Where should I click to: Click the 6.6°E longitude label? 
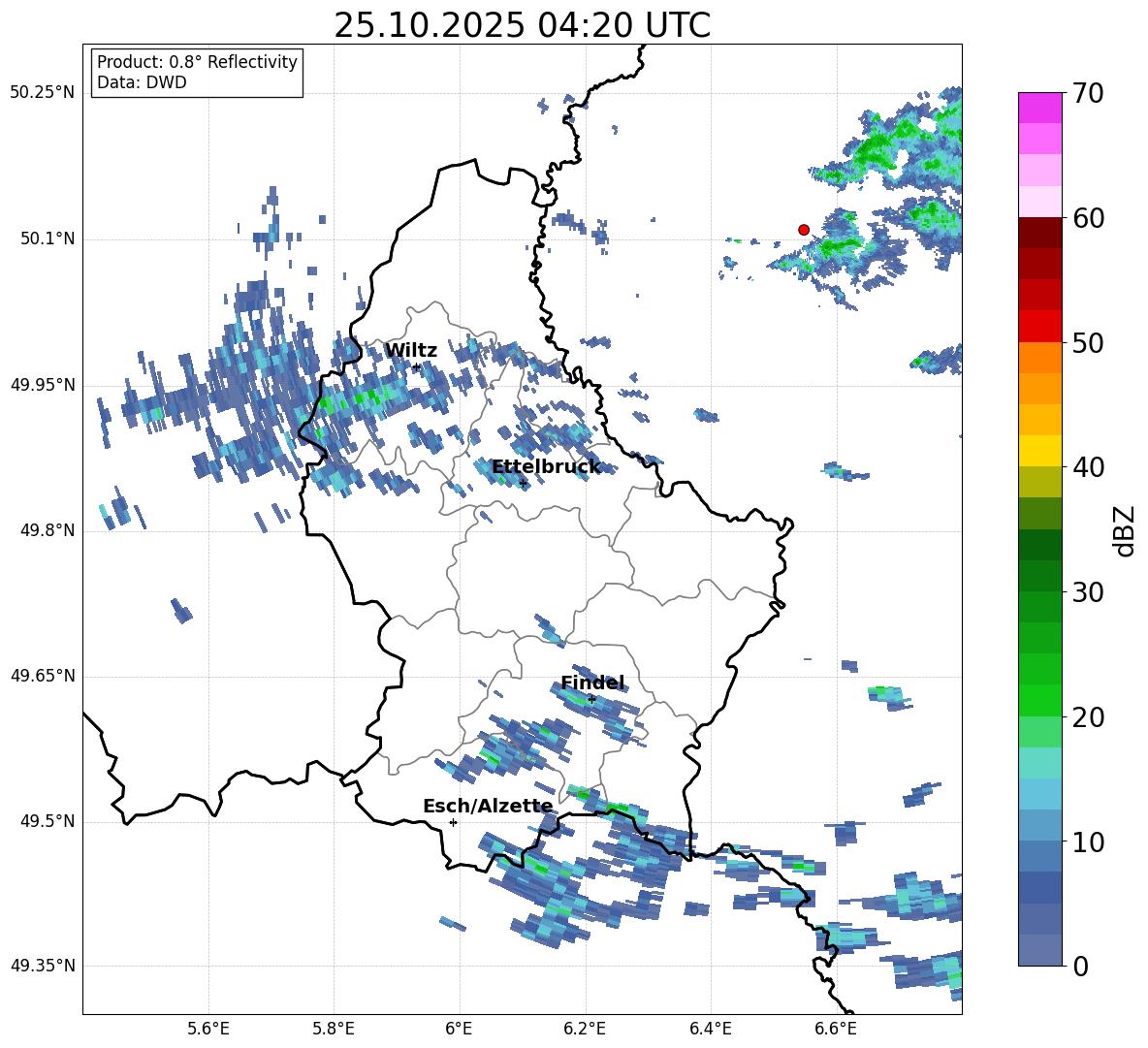(836, 1029)
